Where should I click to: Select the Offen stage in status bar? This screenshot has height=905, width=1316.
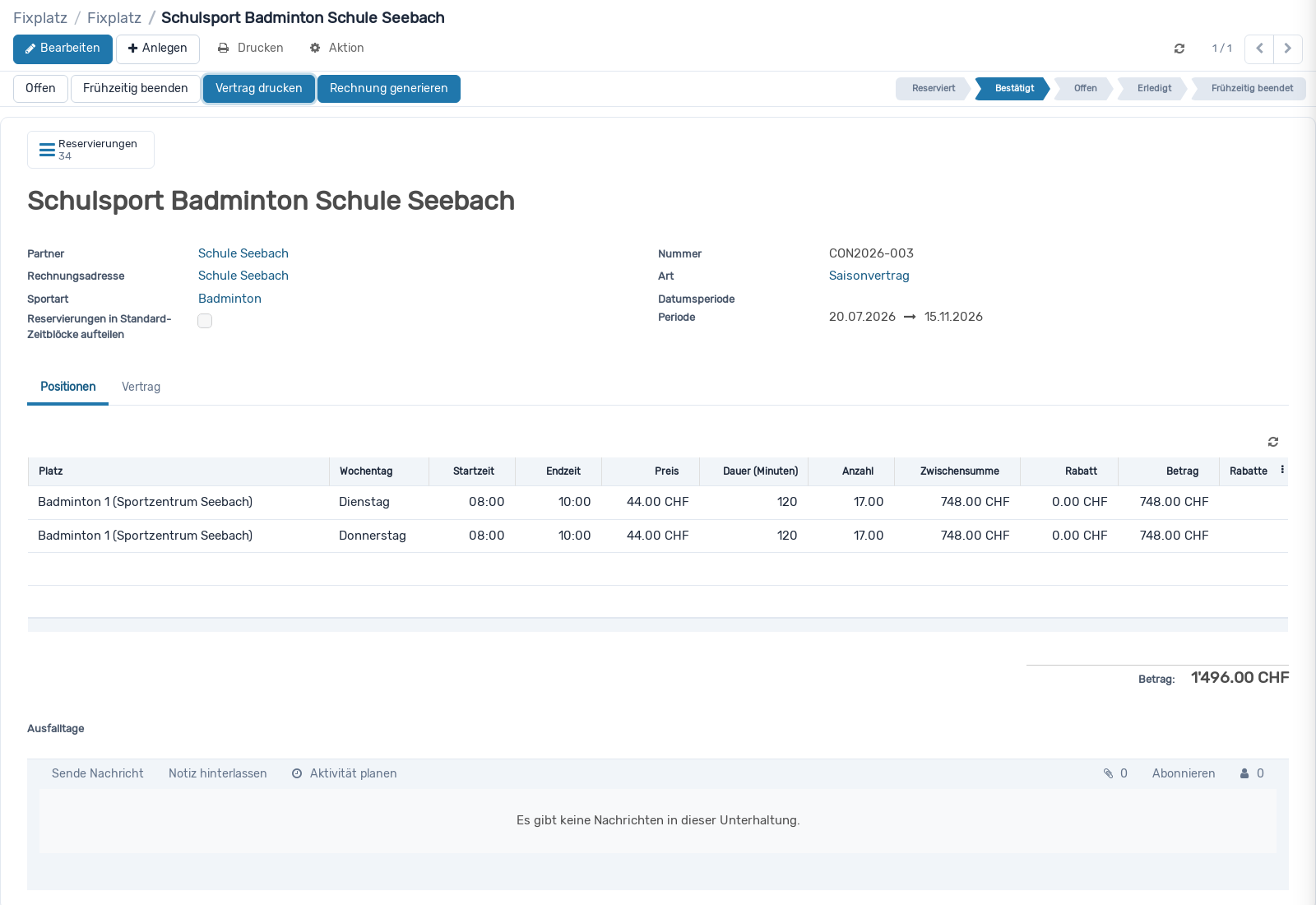point(1085,89)
